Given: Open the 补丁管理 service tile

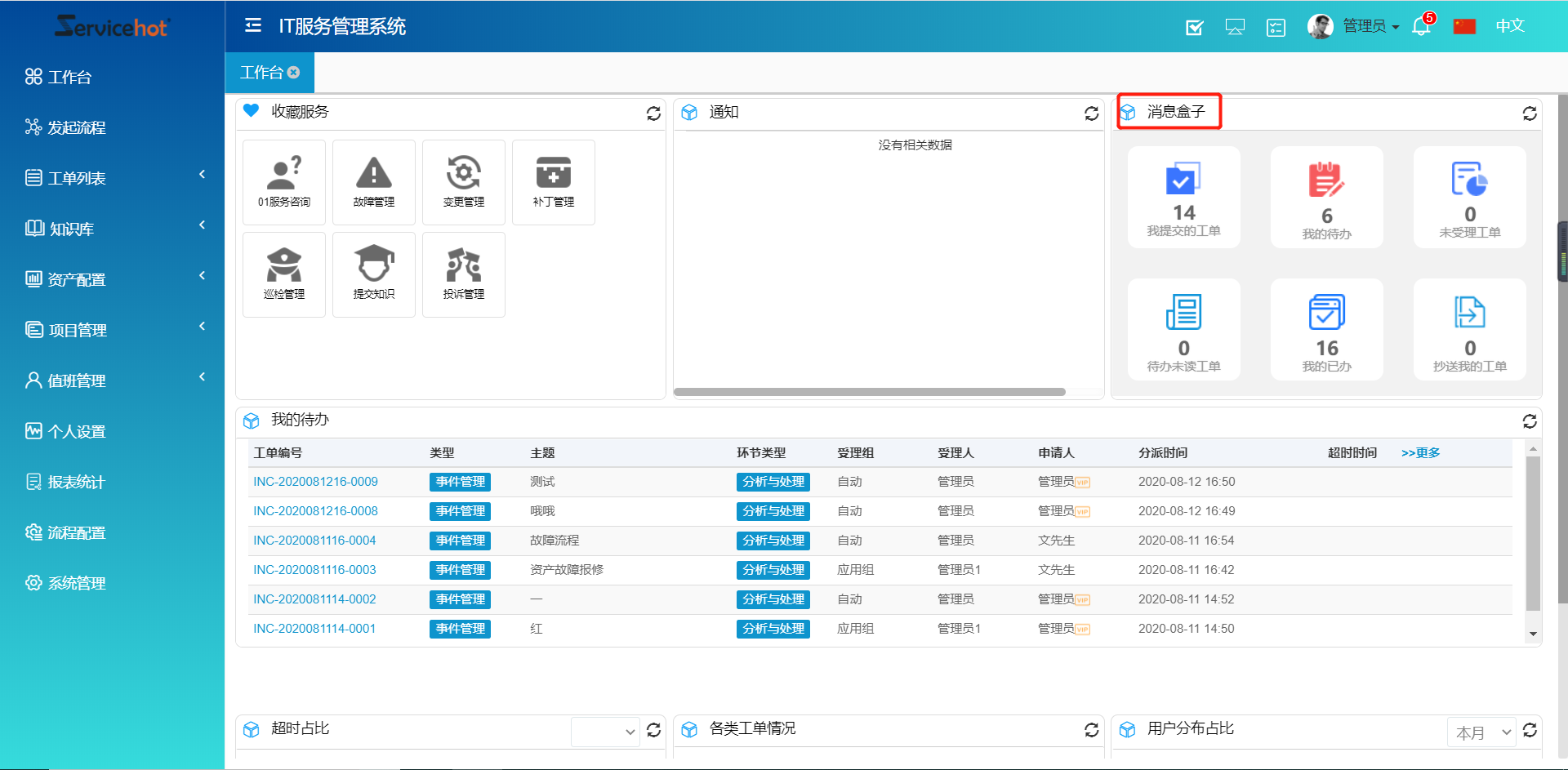Looking at the screenshot, I should coord(554,182).
